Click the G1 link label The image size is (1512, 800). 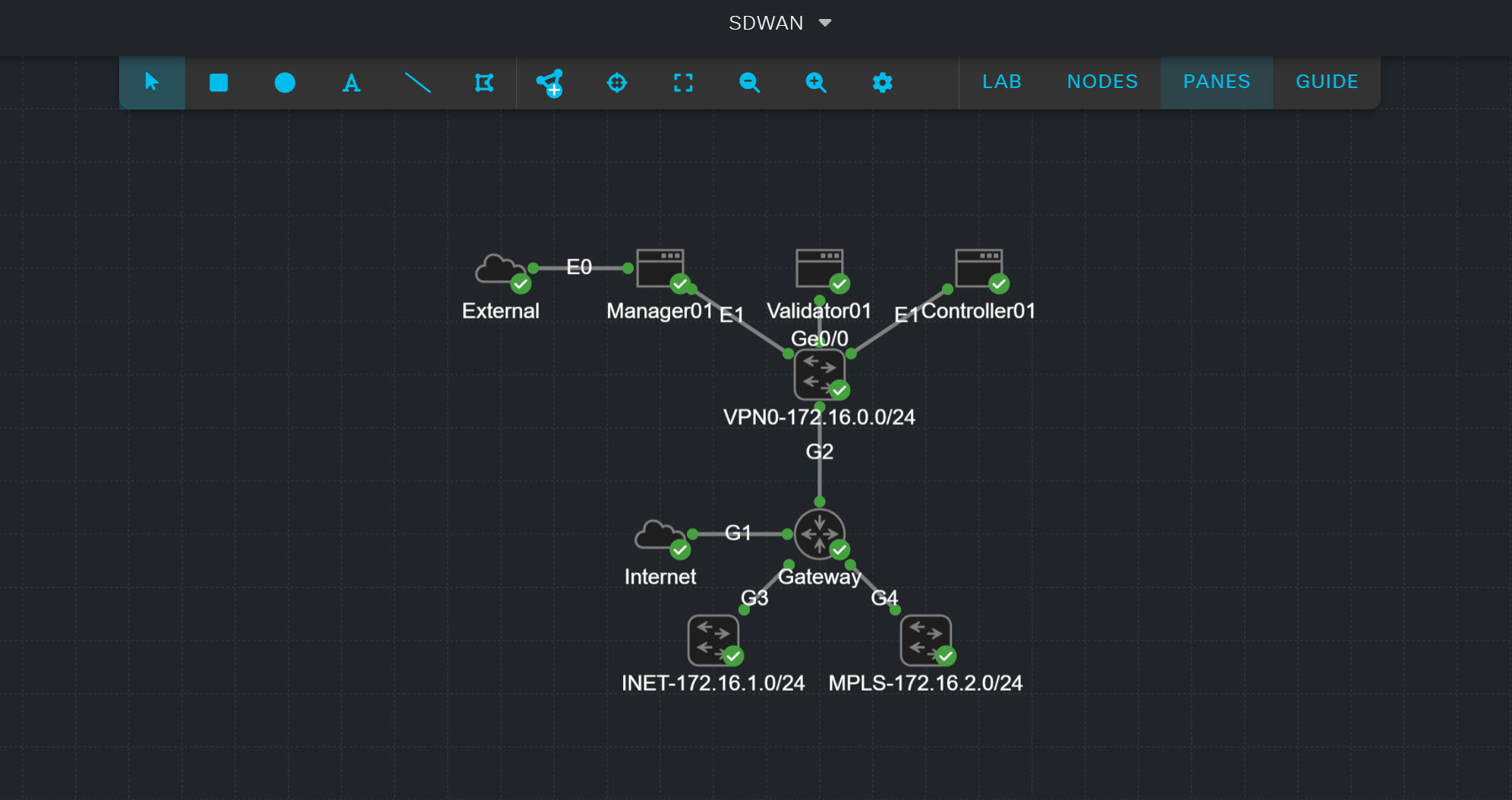coord(738,533)
